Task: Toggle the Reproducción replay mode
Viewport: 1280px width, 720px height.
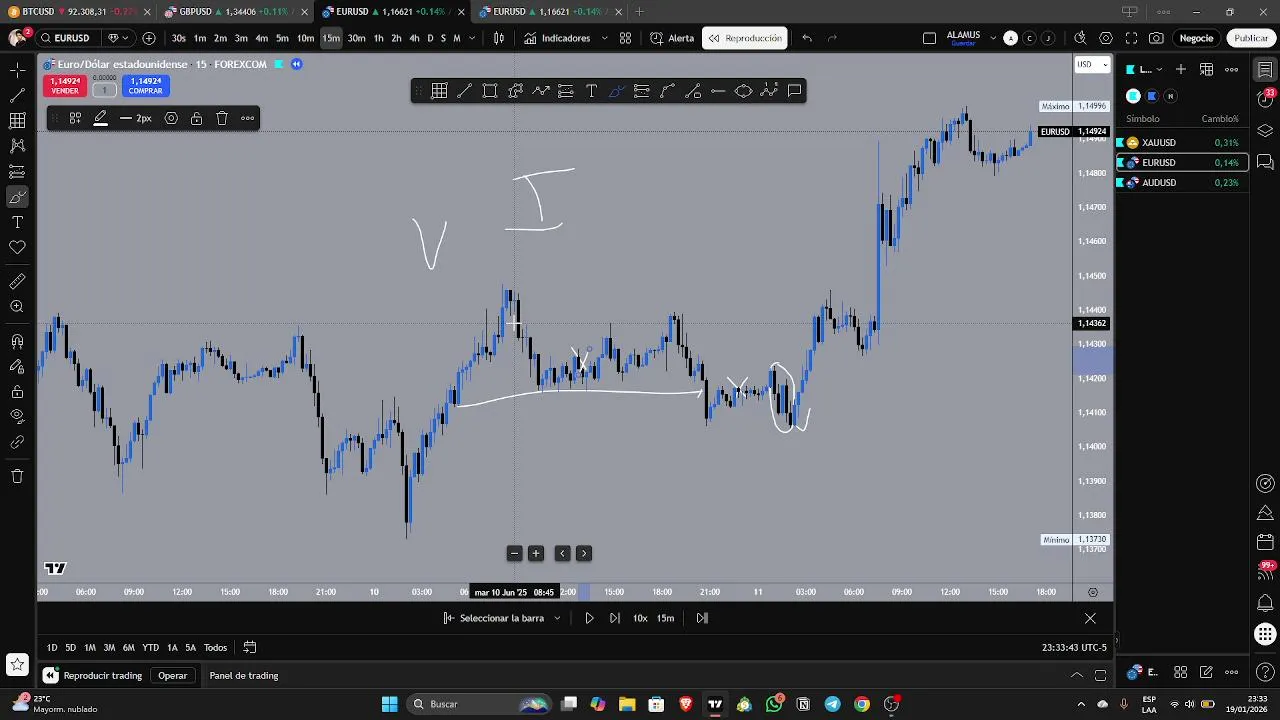Action: 745,38
